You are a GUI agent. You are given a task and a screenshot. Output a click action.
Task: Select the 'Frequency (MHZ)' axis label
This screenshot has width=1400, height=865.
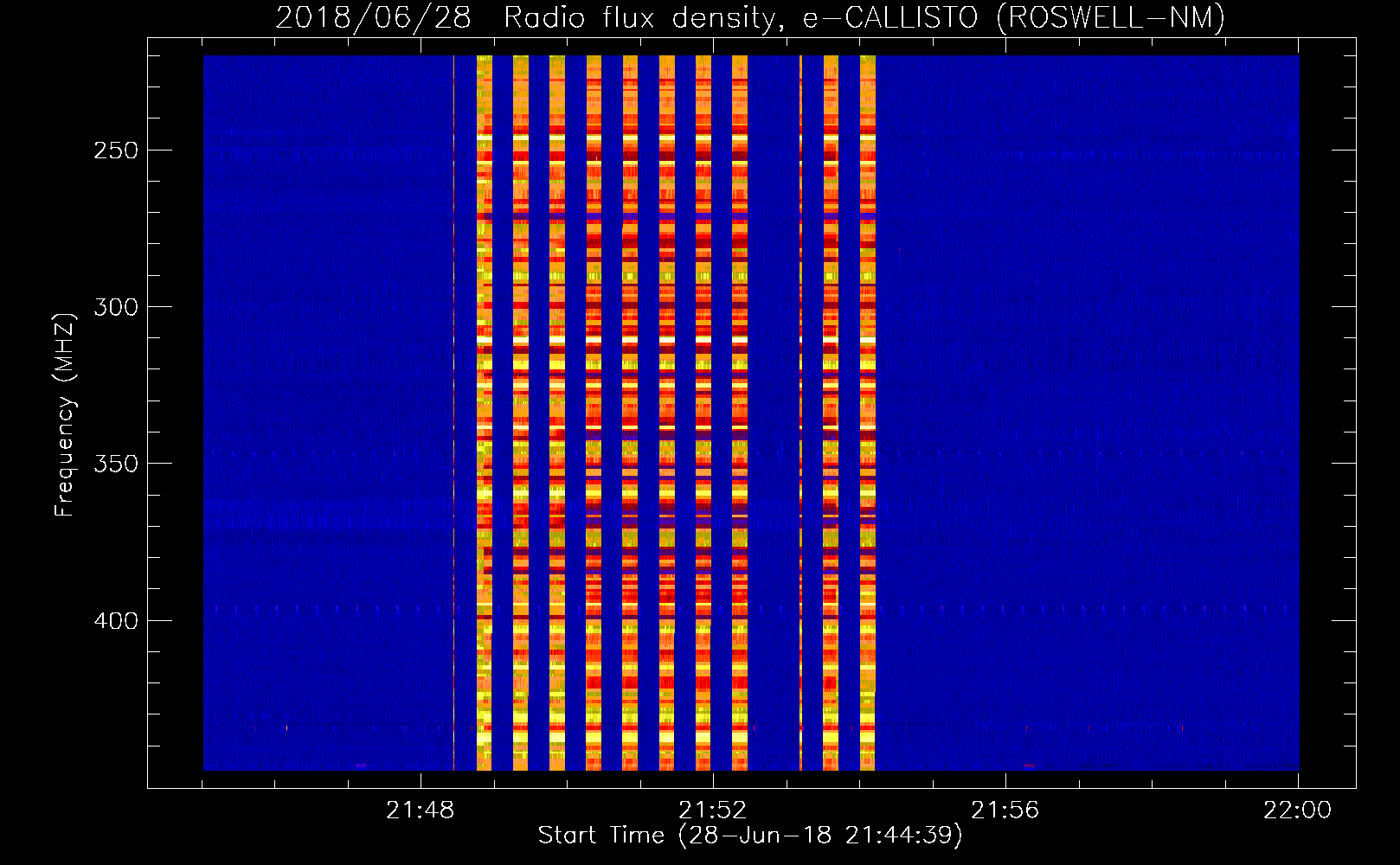coord(65,414)
